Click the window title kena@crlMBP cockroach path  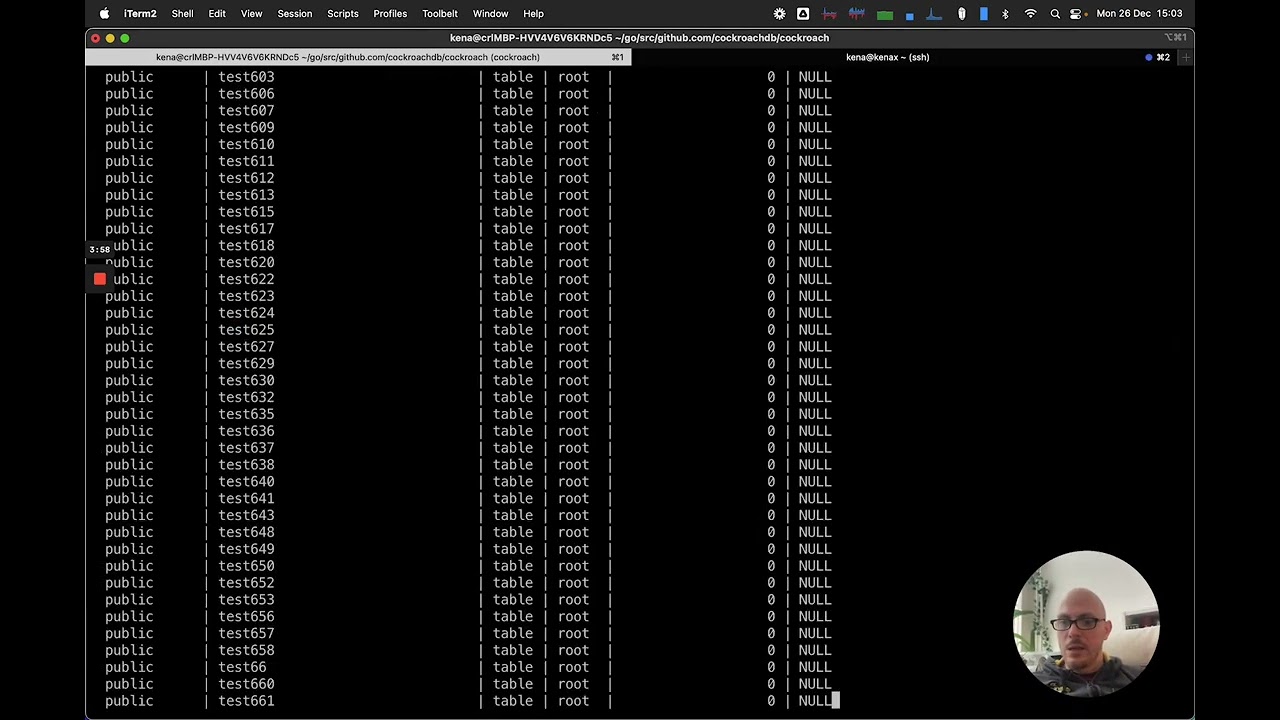click(639, 38)
